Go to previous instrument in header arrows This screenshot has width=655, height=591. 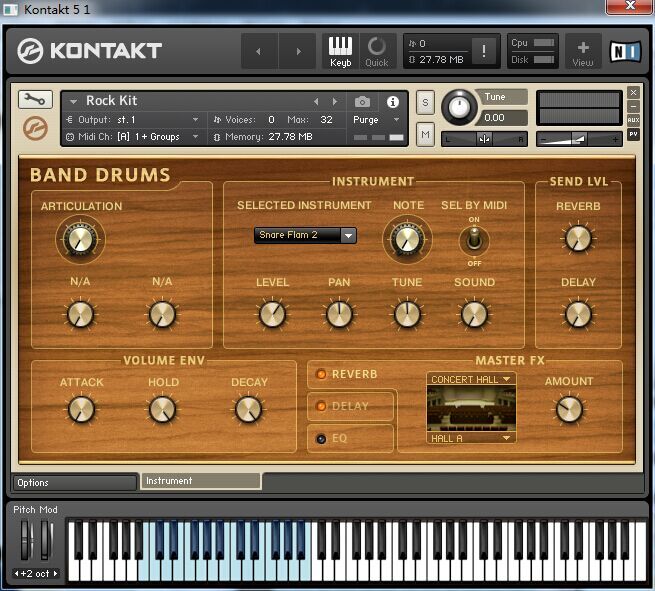click(x=259, y=51)
